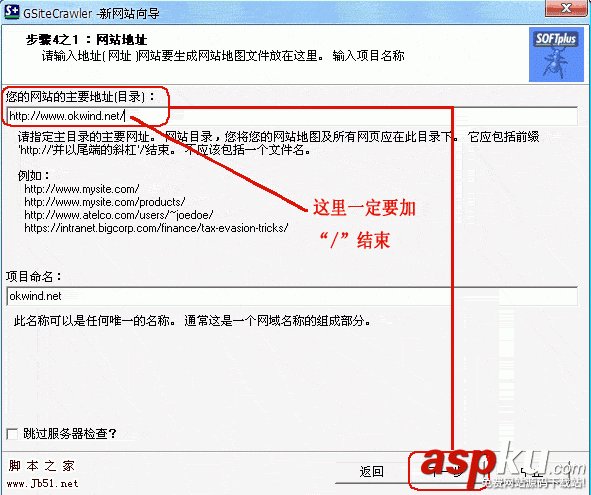Click the 项目命名 label
Screen dimensions: 591x495
[34, 277]
